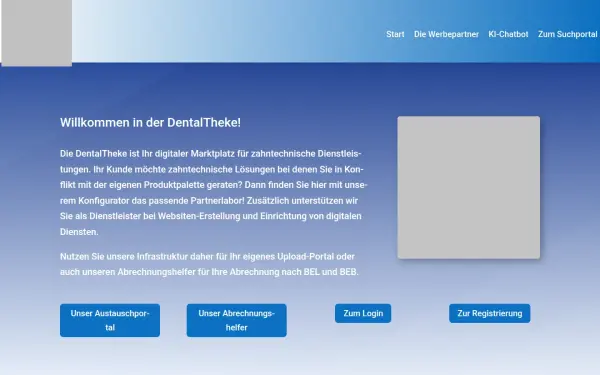Open the KI-Chatbot menu link

click(508, 34)
